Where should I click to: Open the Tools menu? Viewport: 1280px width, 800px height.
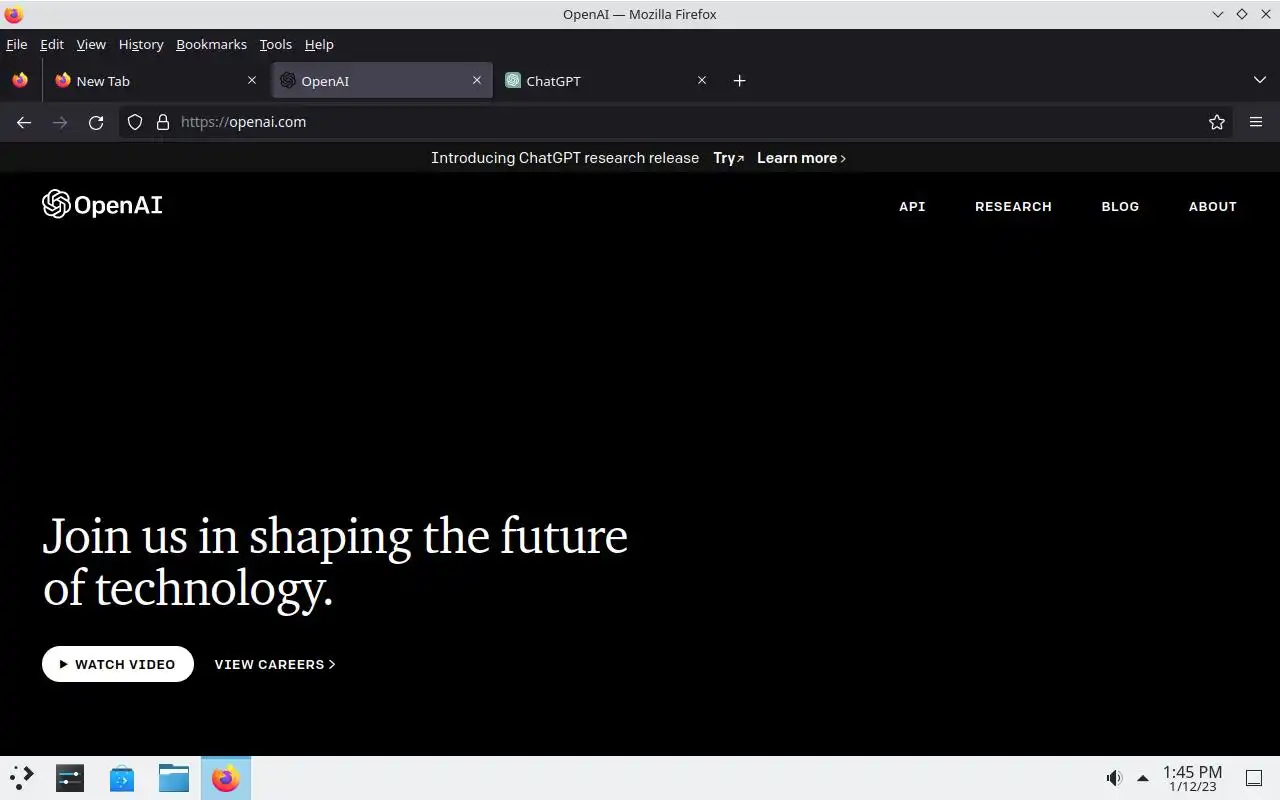(x=276, y=44)
